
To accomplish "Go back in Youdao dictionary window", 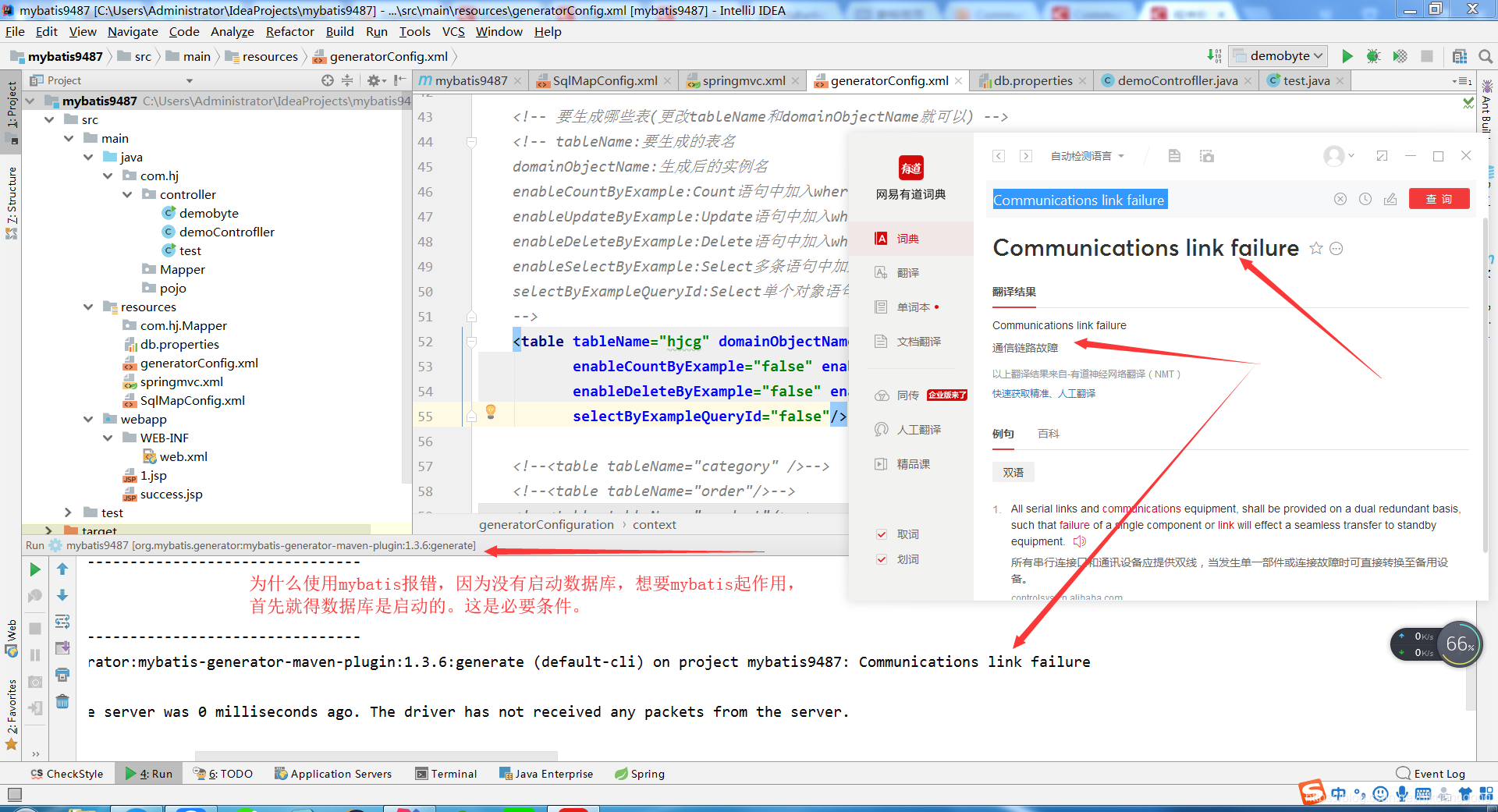I will 999,156.
